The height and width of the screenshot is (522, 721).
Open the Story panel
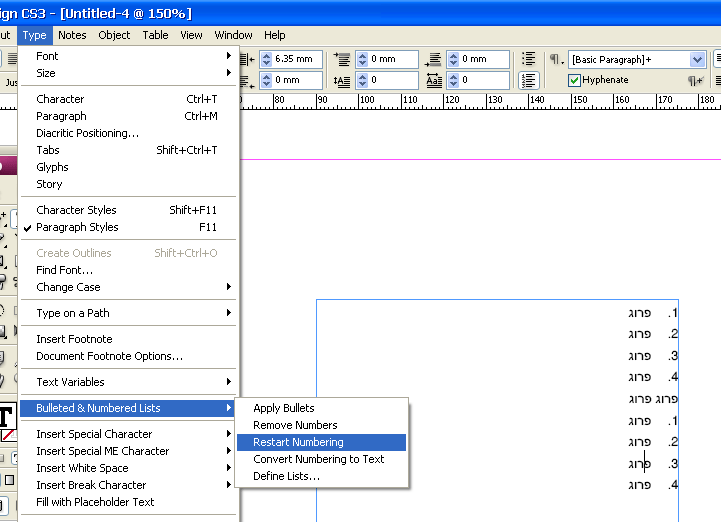pos(126,184)
